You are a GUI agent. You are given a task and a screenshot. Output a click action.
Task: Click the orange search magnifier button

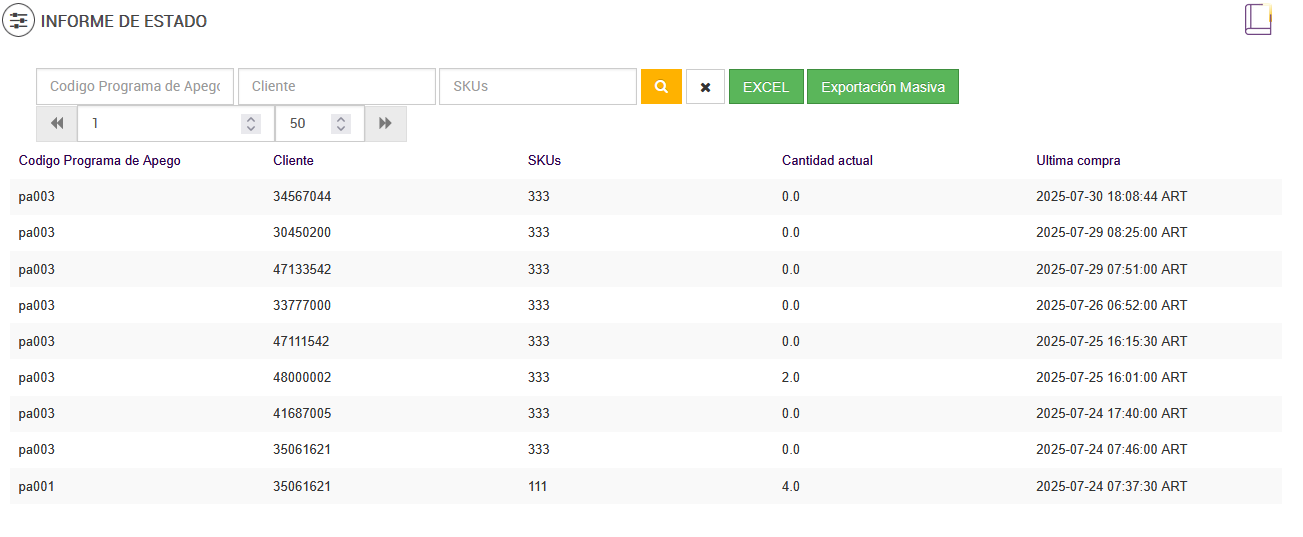[661, 87]
